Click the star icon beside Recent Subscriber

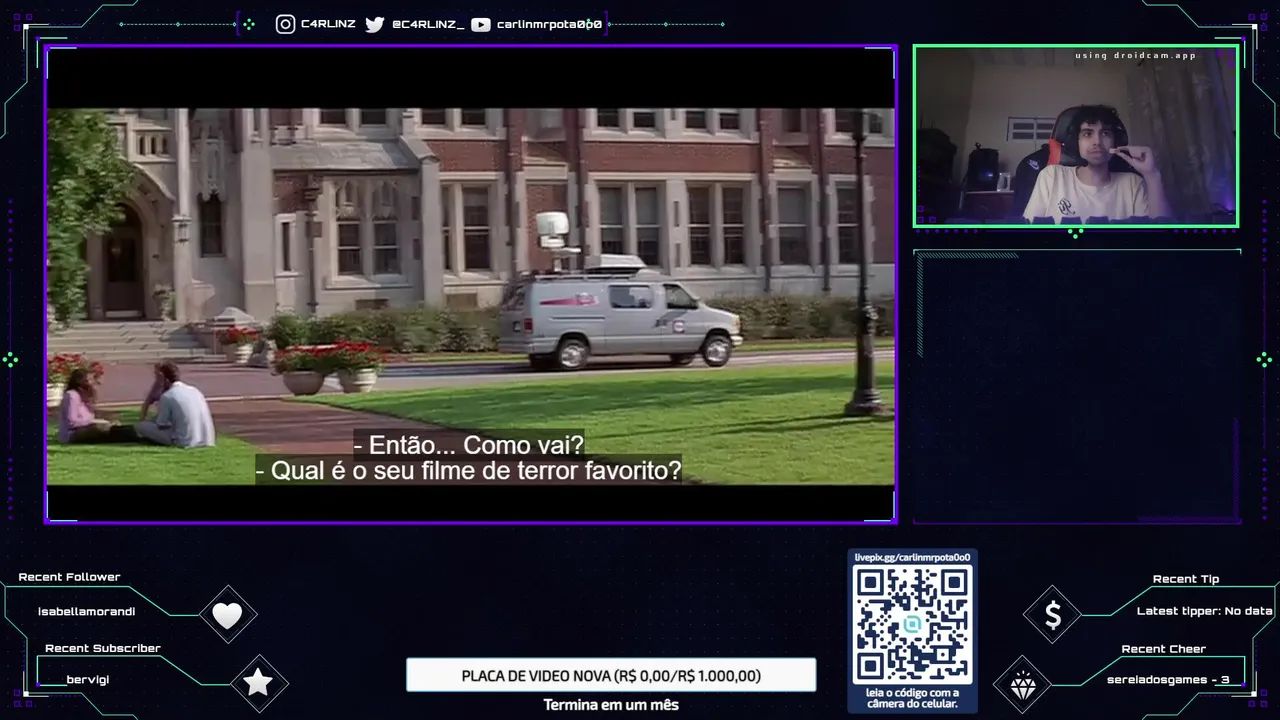[x=258, y=683]
